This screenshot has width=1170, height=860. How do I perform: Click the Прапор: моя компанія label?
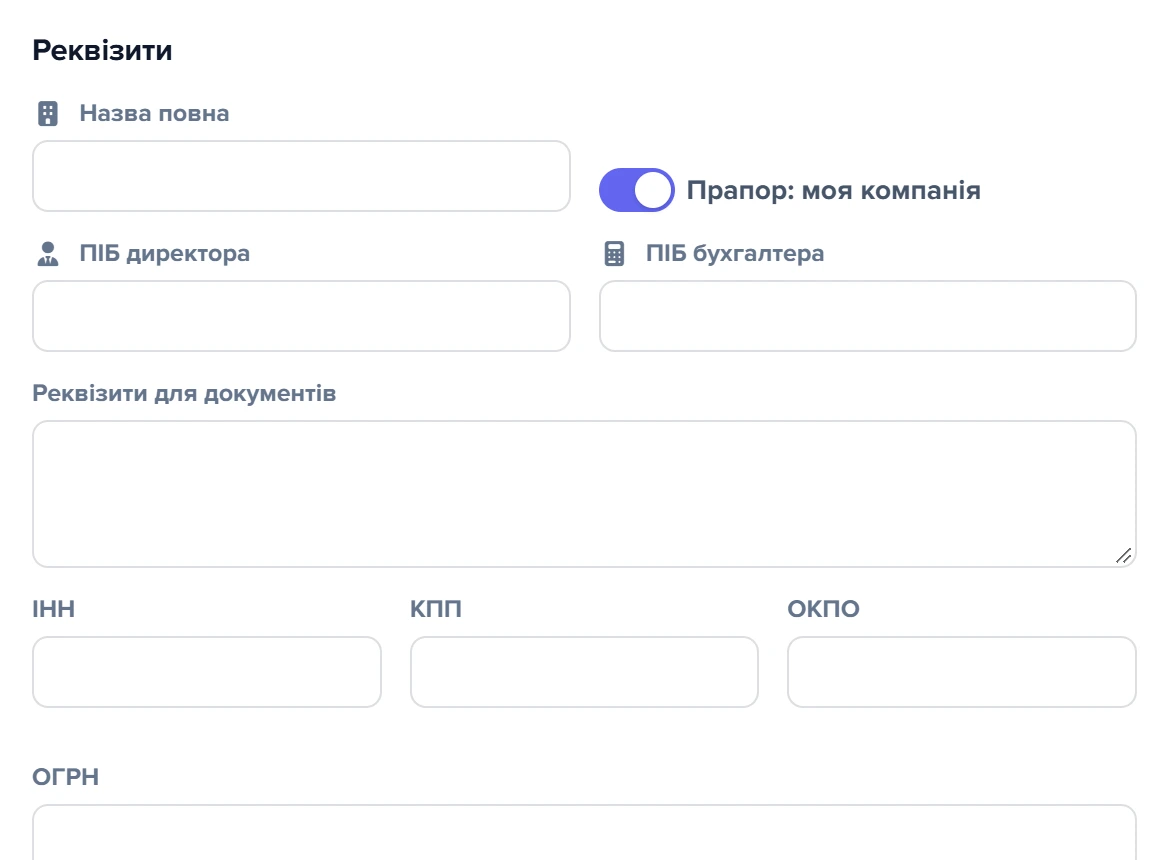[x=833, y=190]
